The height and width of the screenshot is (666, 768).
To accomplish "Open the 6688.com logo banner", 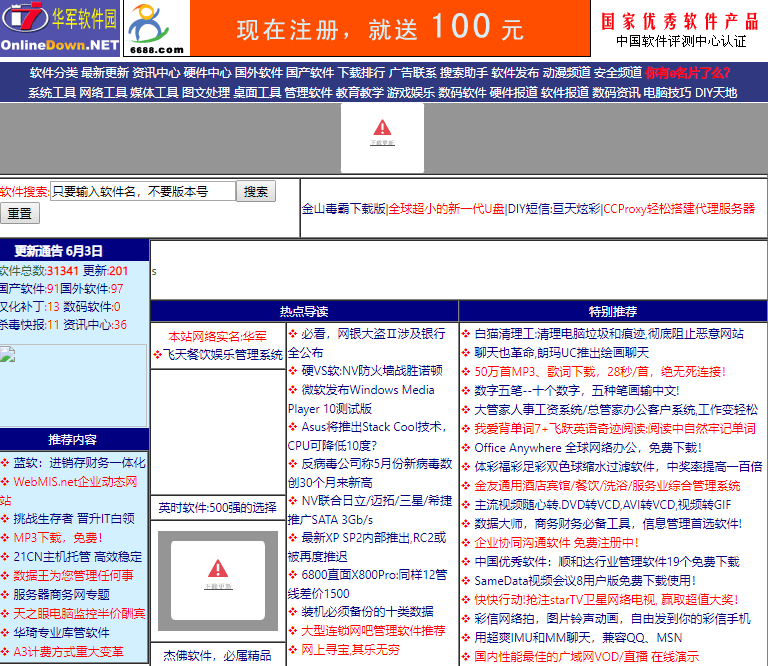I will pos(156,28).
